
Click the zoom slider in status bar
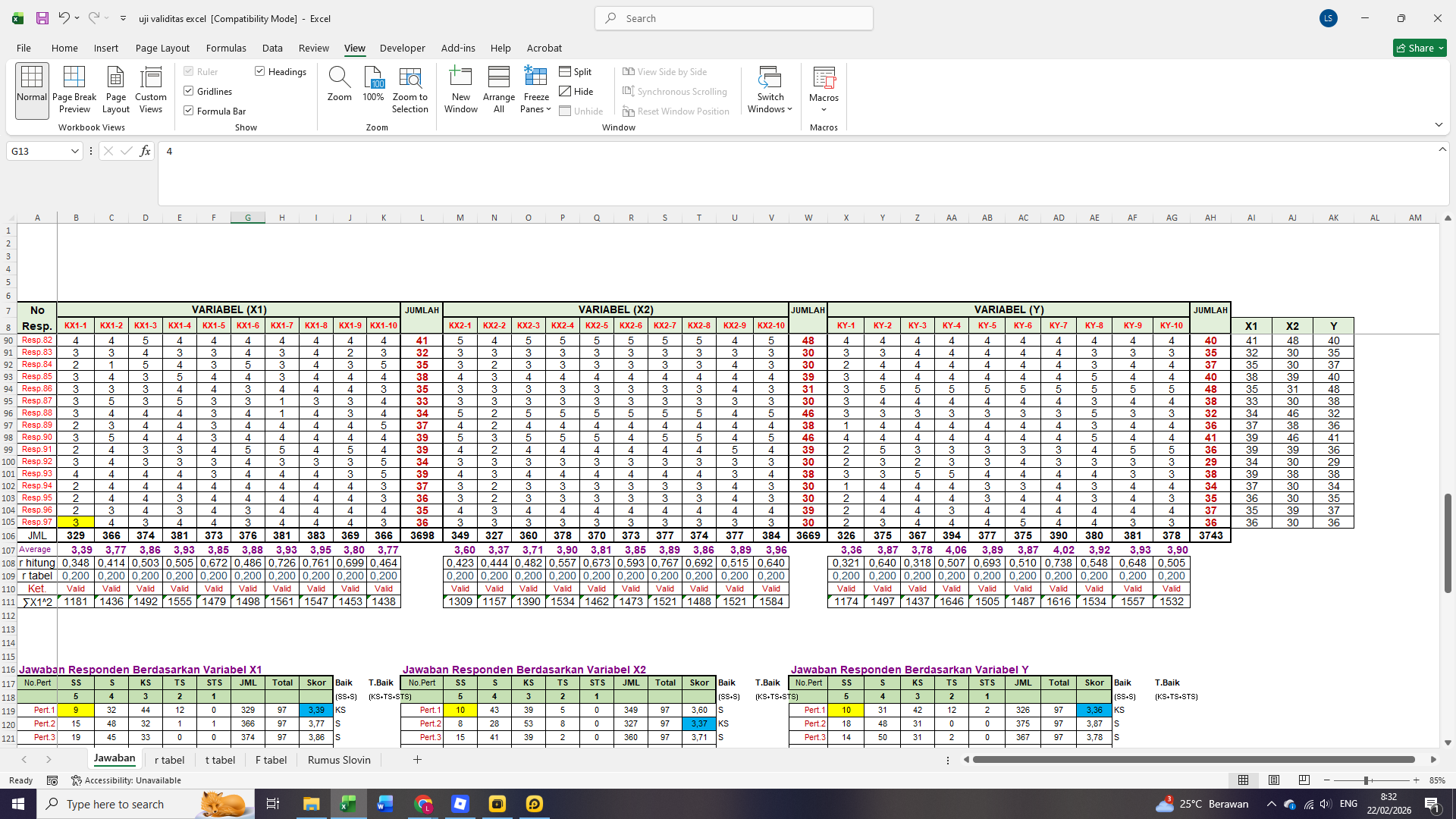(x=1366, y=780)
